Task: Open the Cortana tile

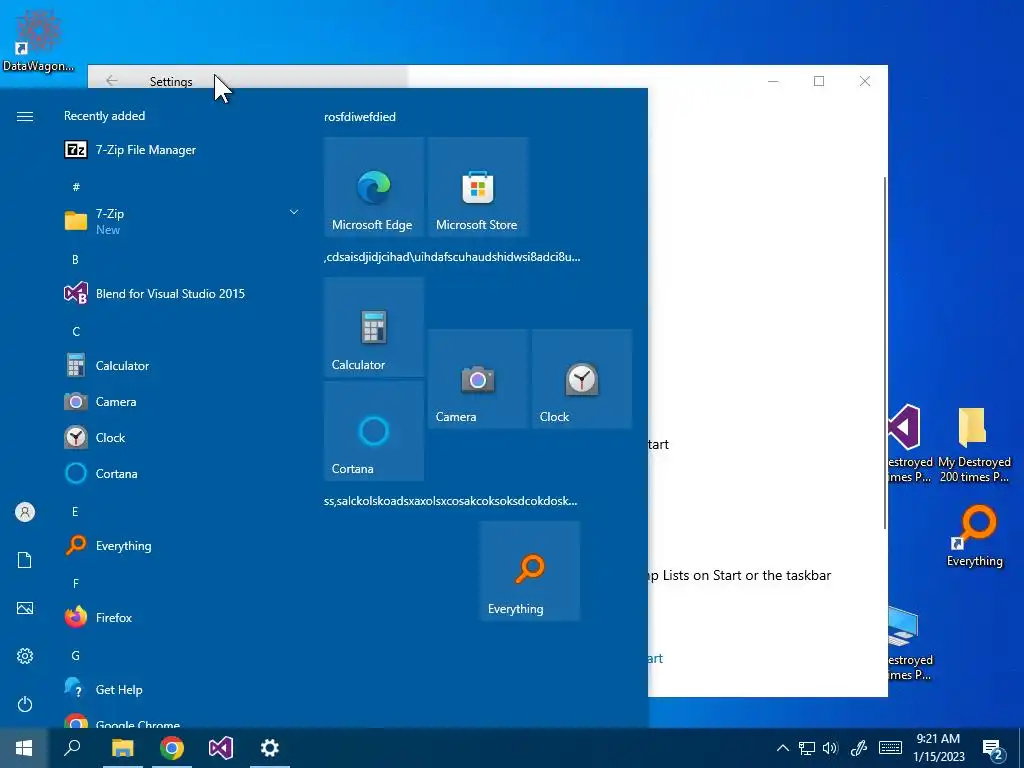Action: click(x=374, y=431)
